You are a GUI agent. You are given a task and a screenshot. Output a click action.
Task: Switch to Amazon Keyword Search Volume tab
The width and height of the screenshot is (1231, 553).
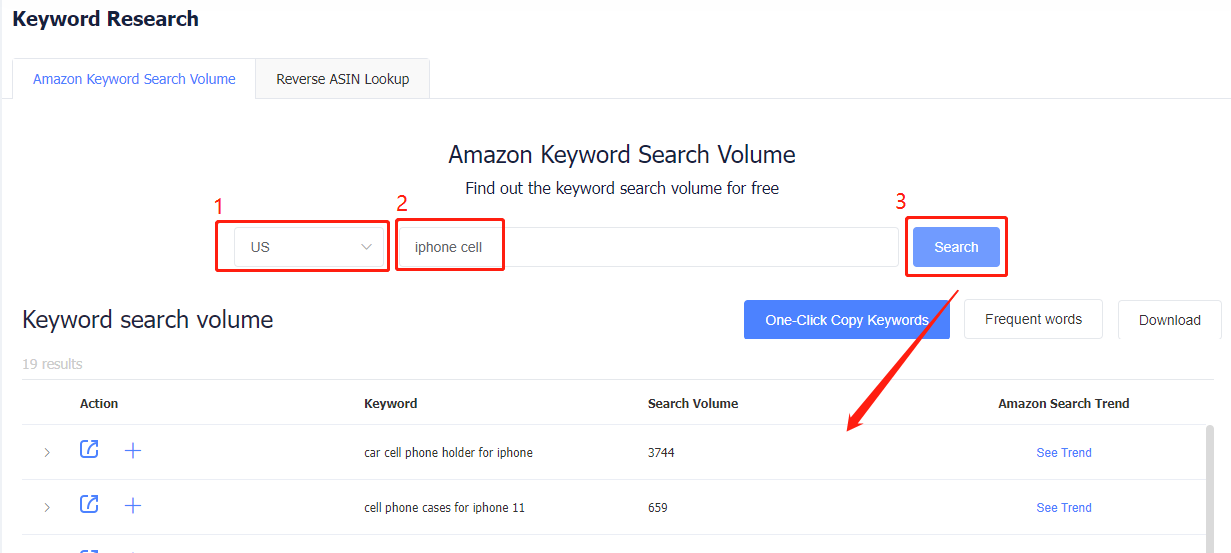pos(134,79)
